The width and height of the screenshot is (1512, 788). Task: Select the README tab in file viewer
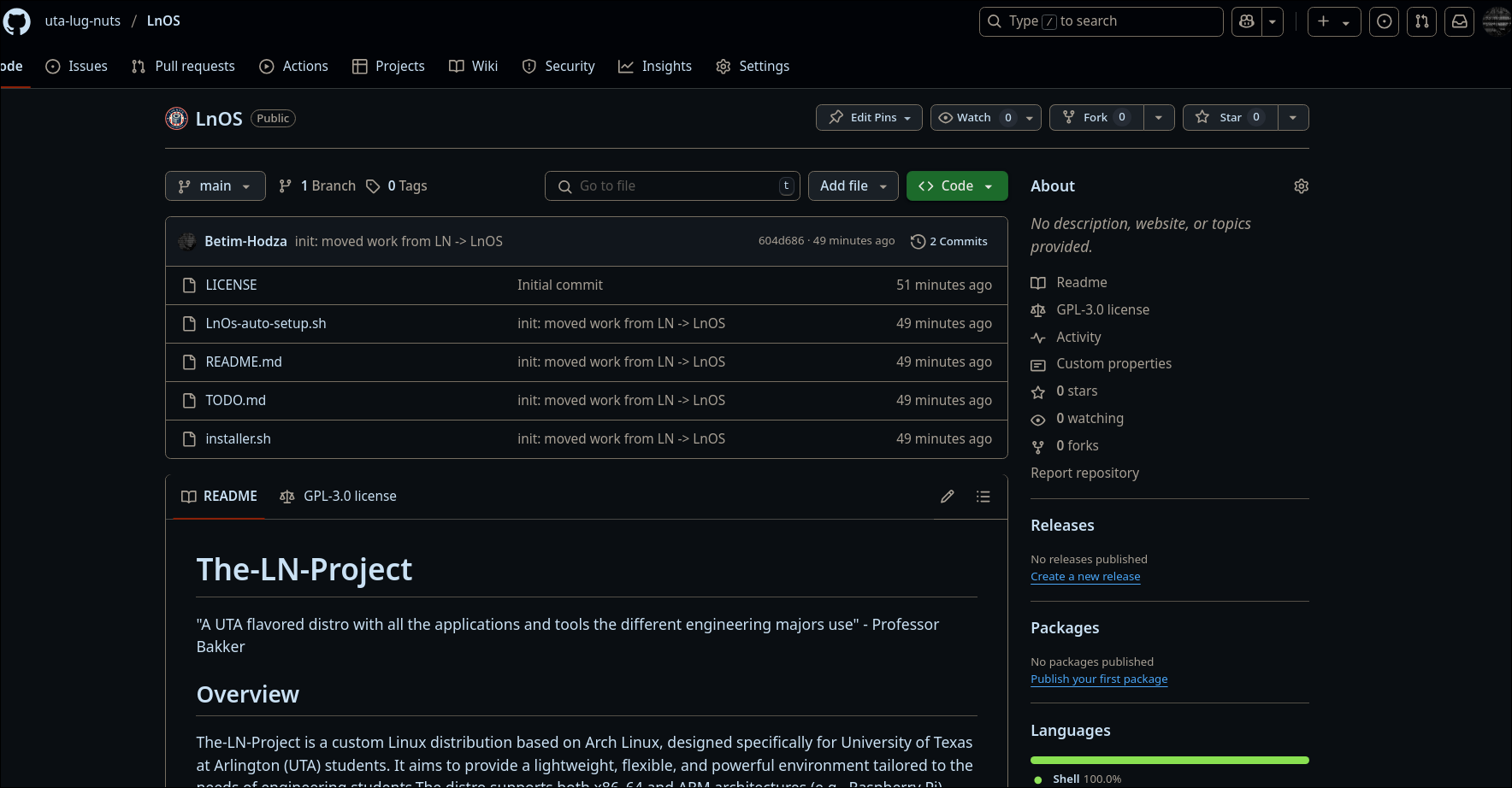point(220,496)
